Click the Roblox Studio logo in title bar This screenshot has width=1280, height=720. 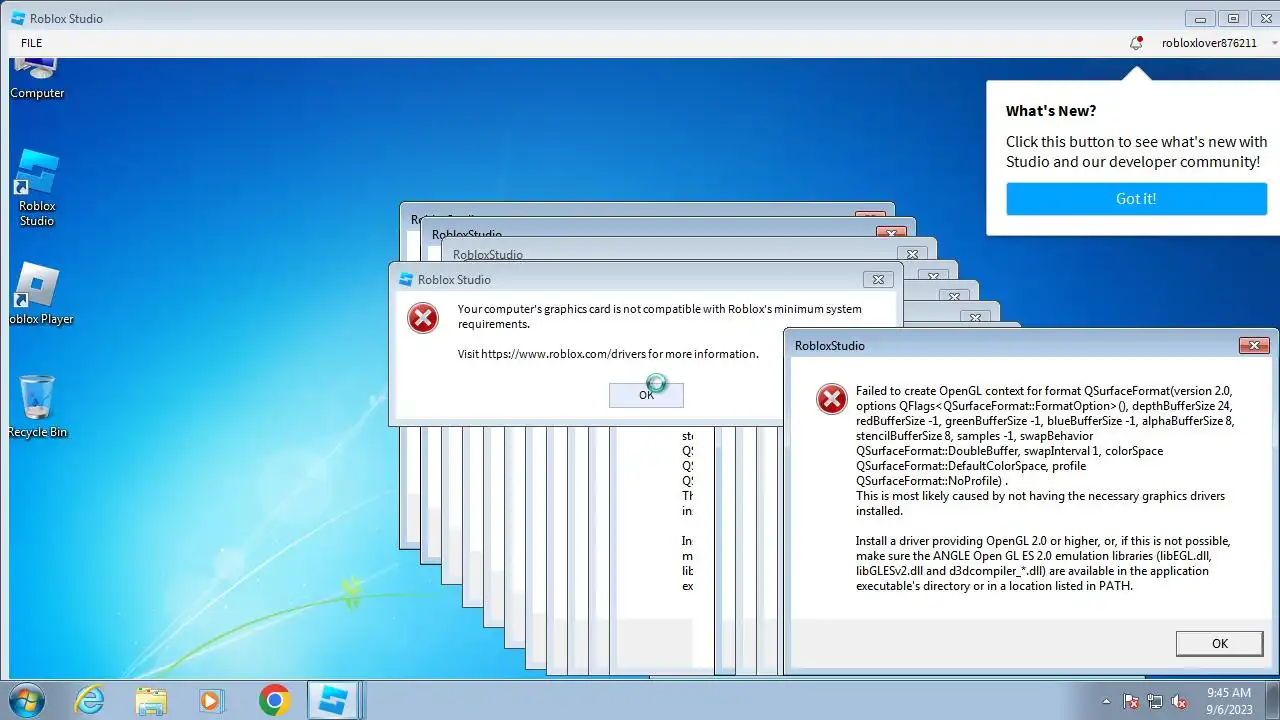tap(18, 18)
